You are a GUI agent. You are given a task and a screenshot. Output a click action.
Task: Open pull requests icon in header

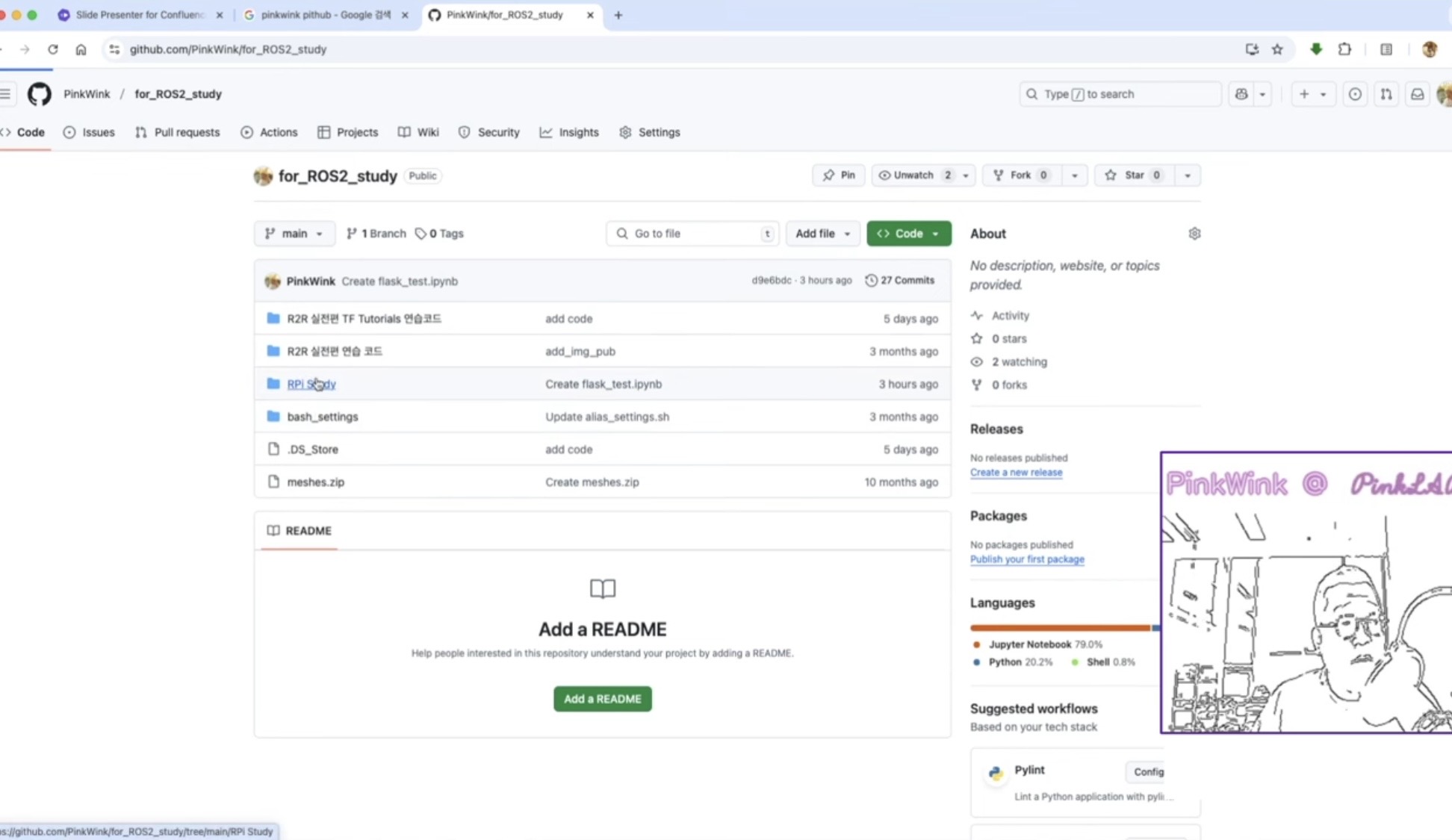[1386, 94]
